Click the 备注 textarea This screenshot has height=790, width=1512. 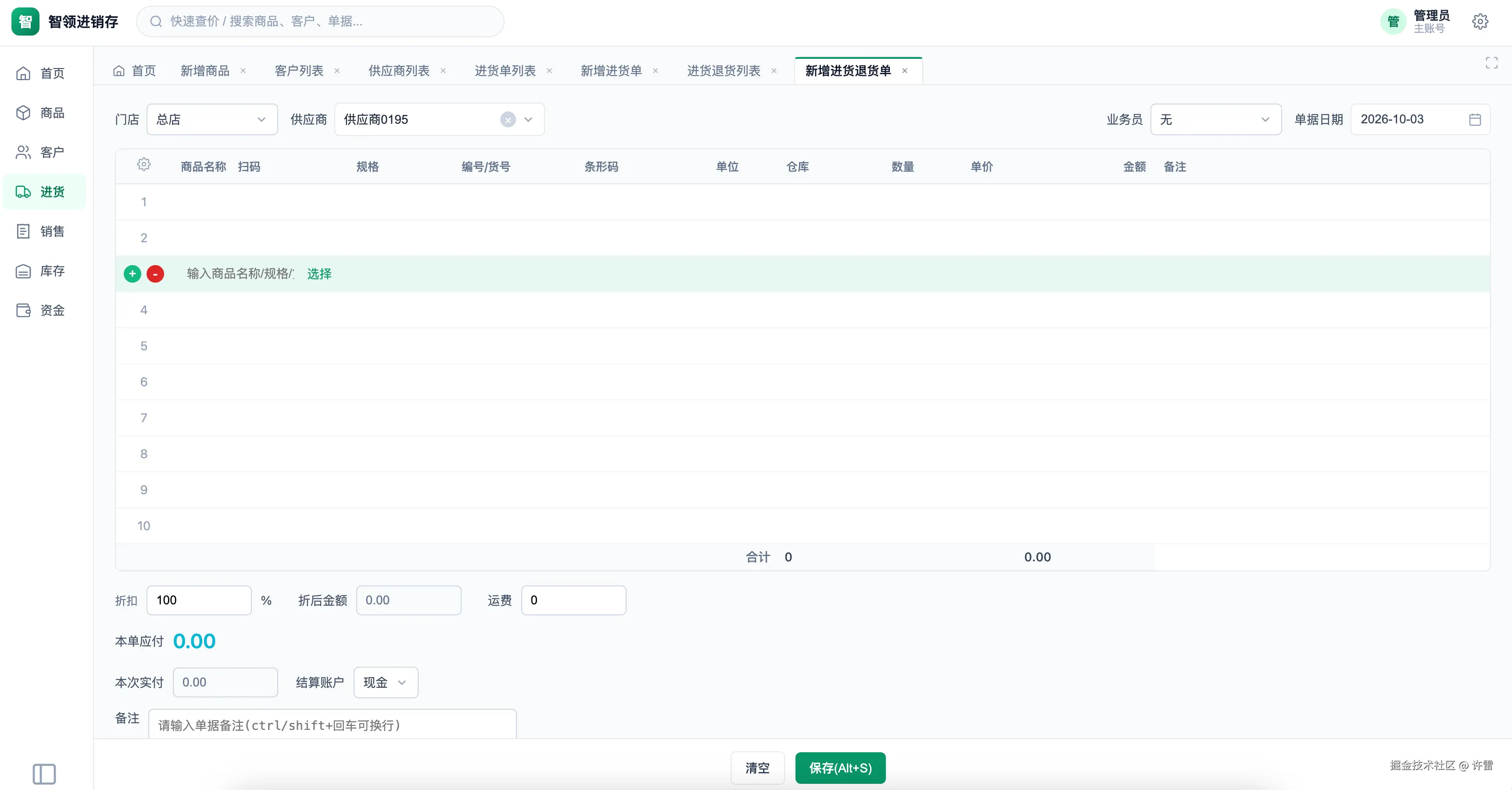tap(332, 724)
